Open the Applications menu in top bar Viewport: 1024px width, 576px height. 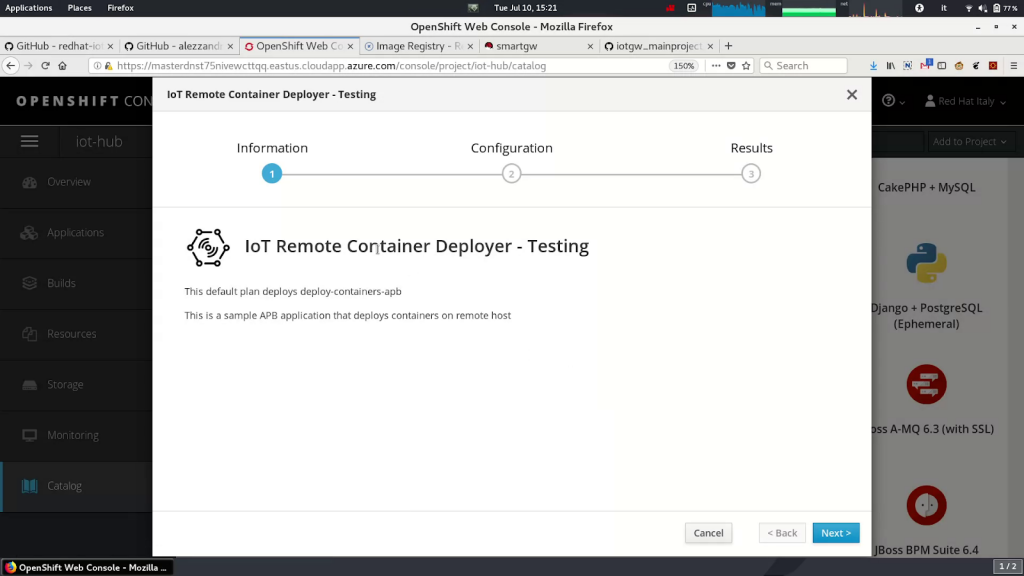(x=29, y=8)
